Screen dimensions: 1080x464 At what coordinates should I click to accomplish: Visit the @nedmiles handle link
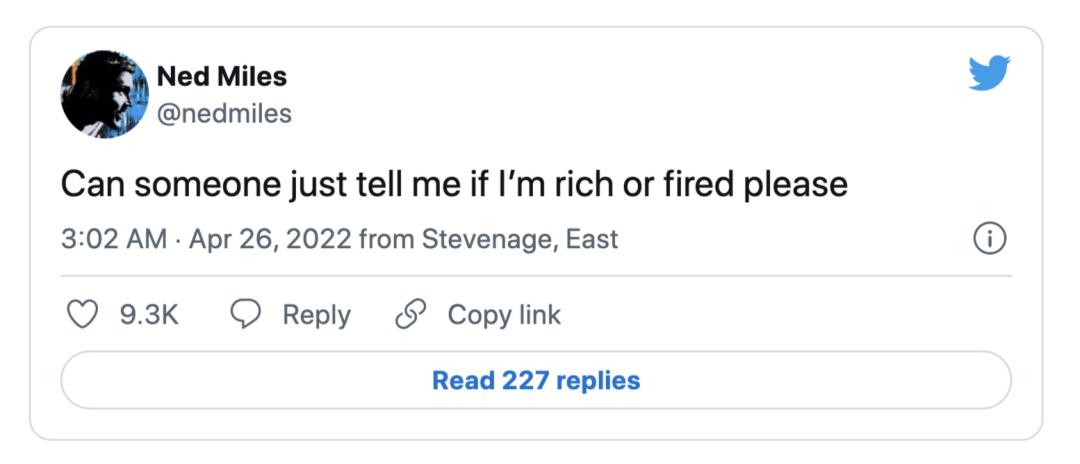[225, 114]
